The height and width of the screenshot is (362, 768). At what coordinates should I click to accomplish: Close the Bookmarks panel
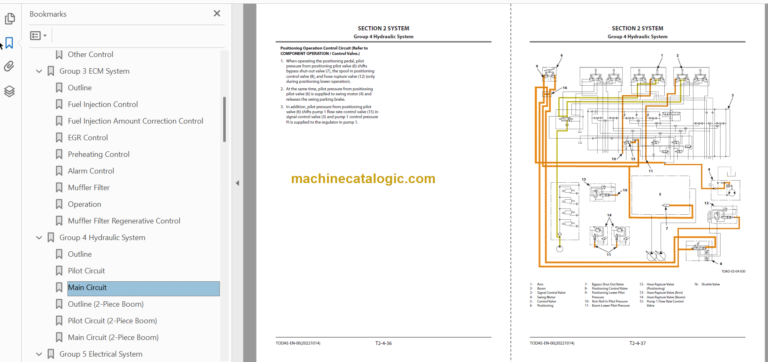point(217,14)
